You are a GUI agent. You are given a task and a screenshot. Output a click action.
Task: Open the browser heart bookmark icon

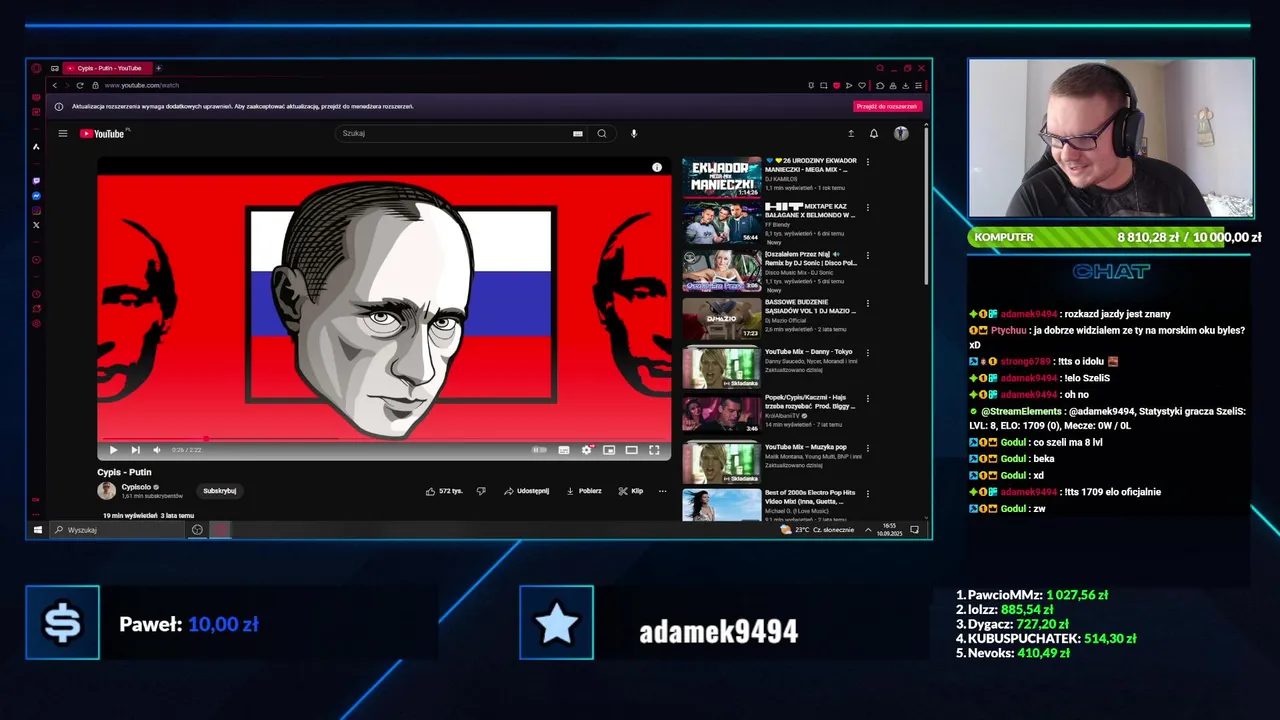[x=862, y=85]
